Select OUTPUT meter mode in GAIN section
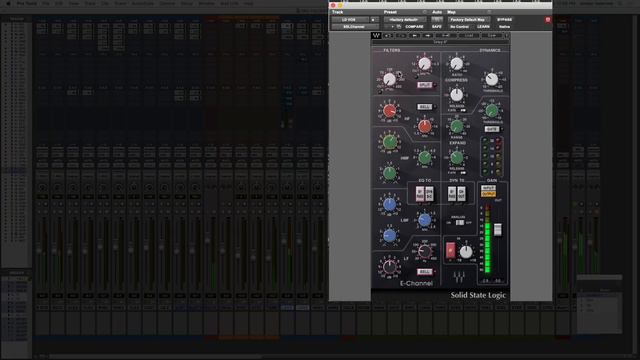This screenshot has width=640, height=360. point(488,194)
